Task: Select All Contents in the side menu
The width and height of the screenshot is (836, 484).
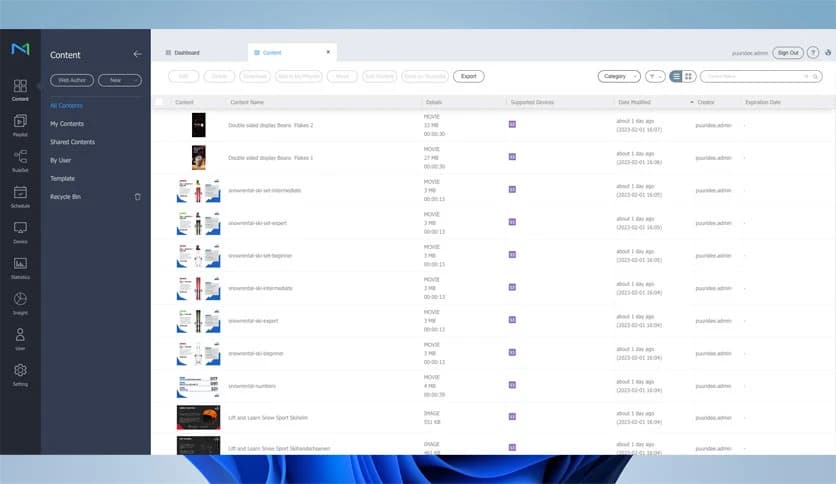Action: coord(66,106)
